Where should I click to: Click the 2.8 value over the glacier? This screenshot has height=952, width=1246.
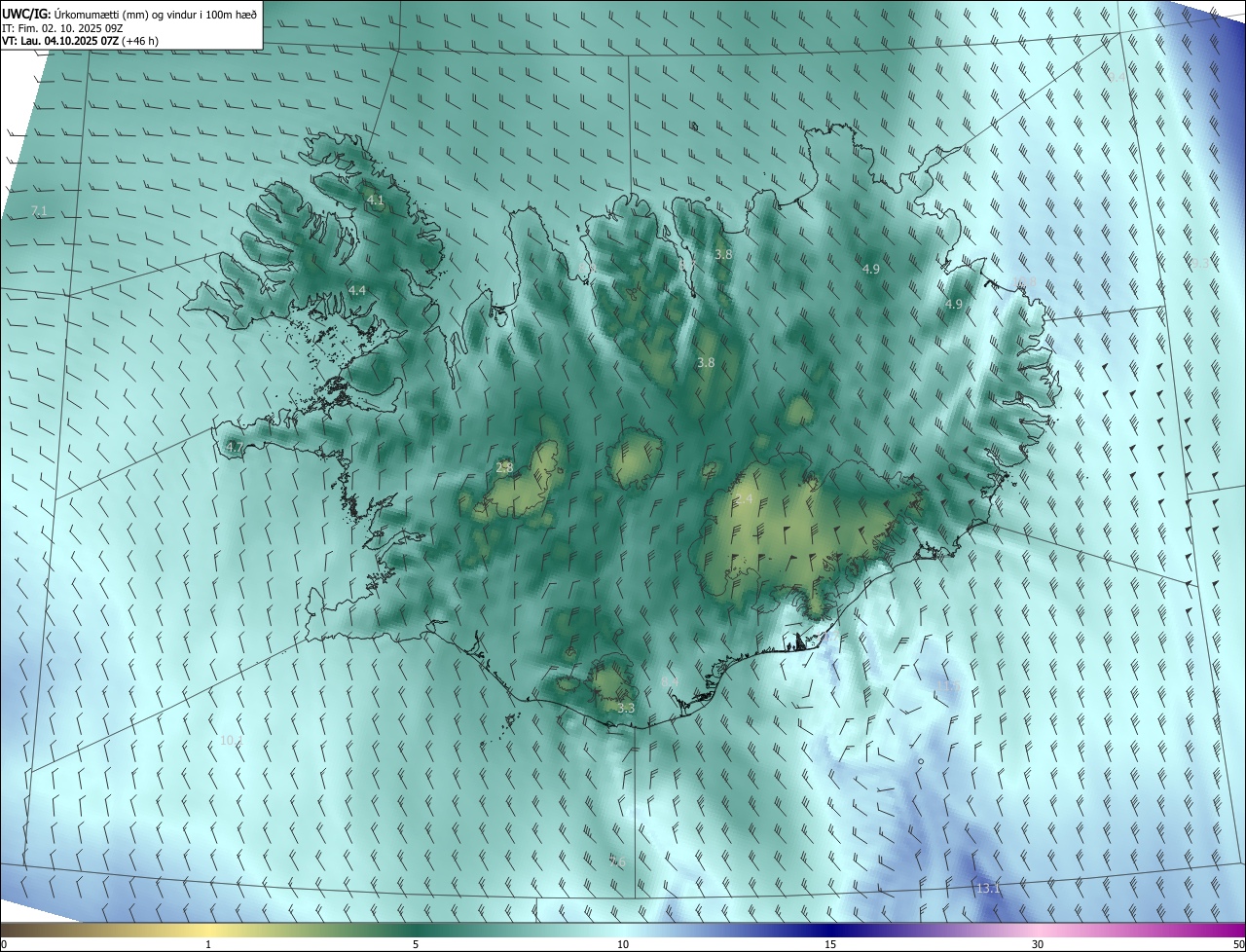pyautogui.click(x=504, y=467)
